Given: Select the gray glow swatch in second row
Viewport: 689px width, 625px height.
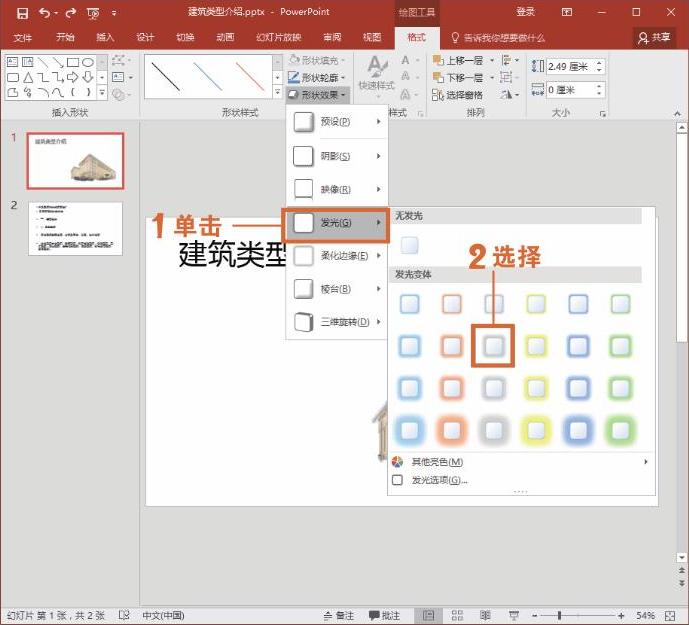Looking at the screenshot, I should pos(493,346).
